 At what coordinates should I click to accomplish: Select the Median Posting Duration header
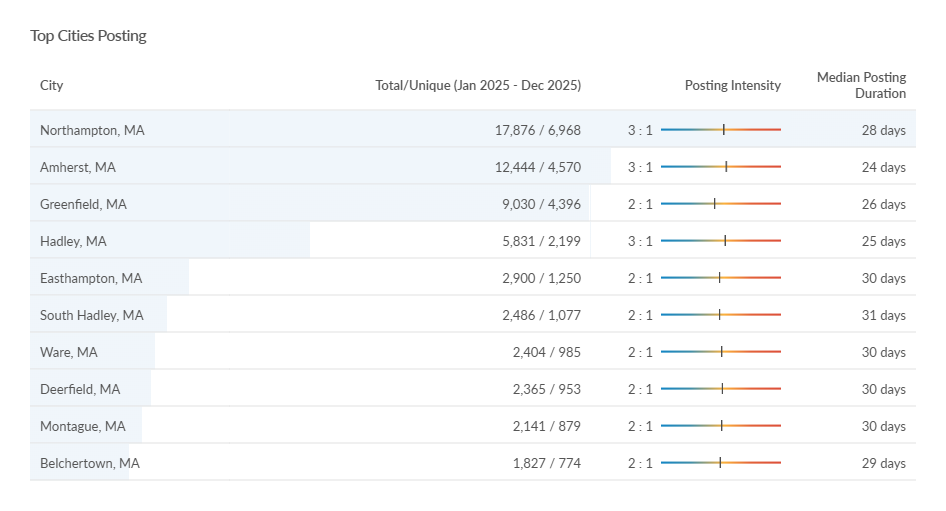coord(861,85)
